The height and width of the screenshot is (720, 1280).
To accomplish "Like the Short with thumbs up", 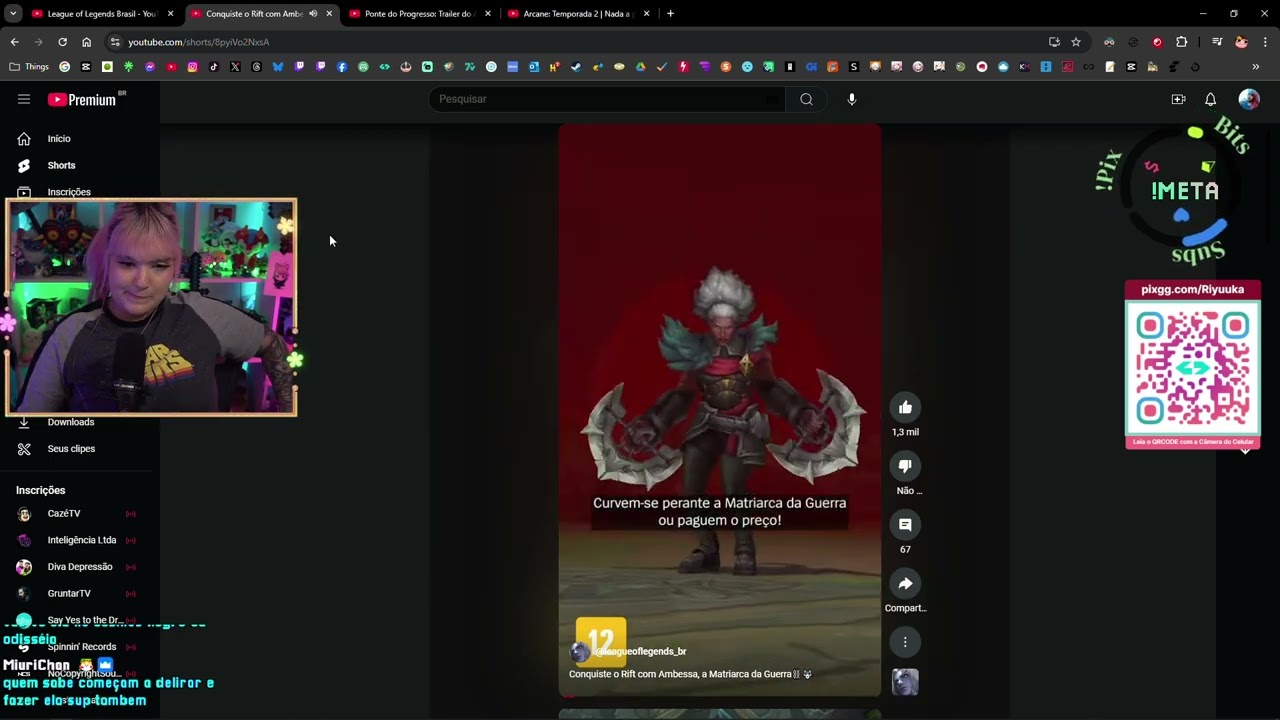I will [905, 407].
